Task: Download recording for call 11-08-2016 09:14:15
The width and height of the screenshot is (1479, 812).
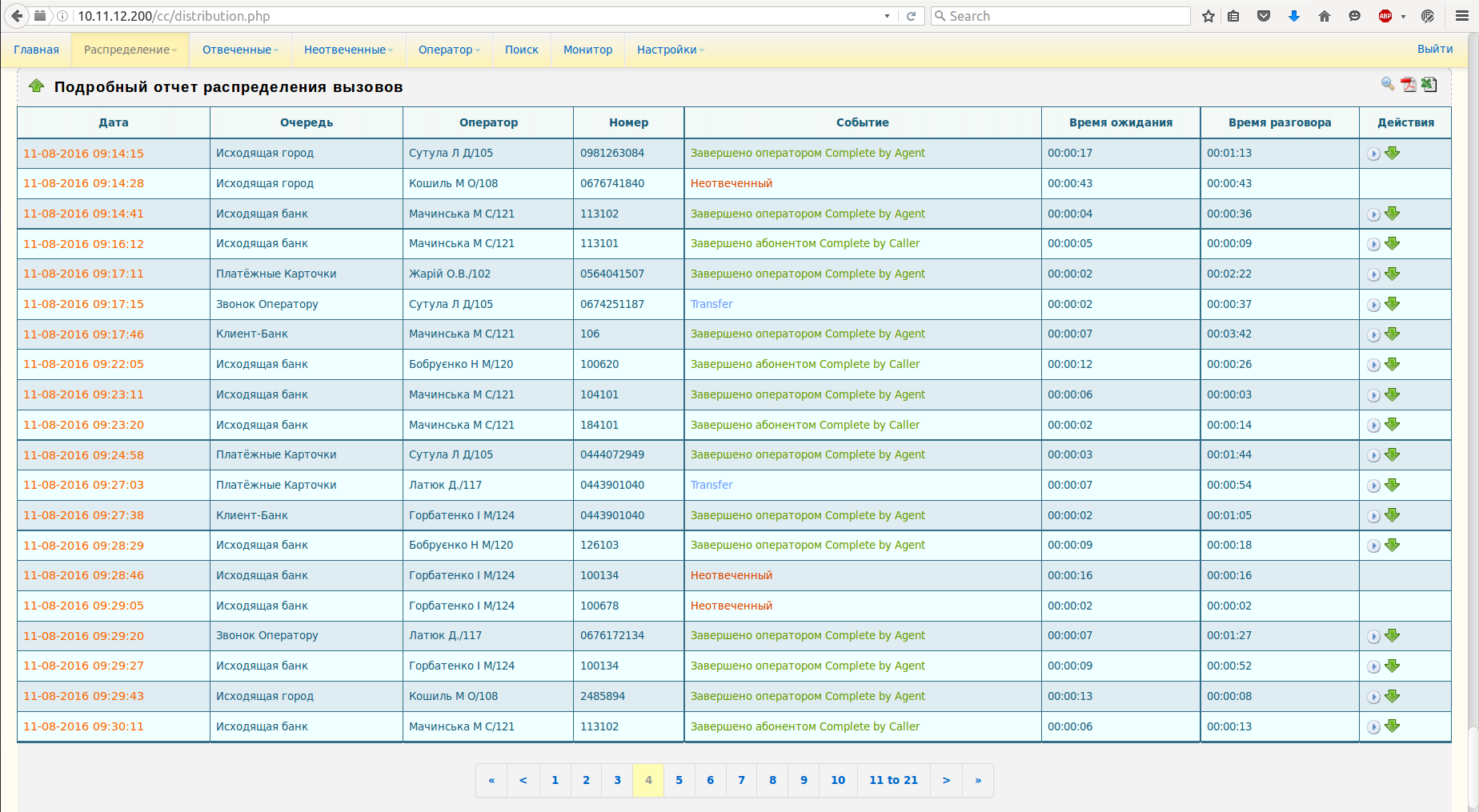Action: pos(1393,153)
